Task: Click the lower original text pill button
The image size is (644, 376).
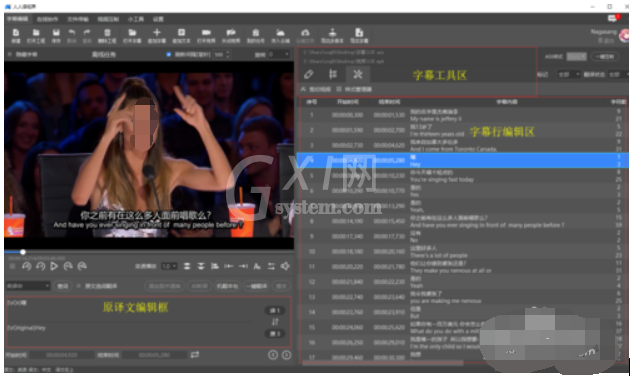Action: click(x=275, y=334)
